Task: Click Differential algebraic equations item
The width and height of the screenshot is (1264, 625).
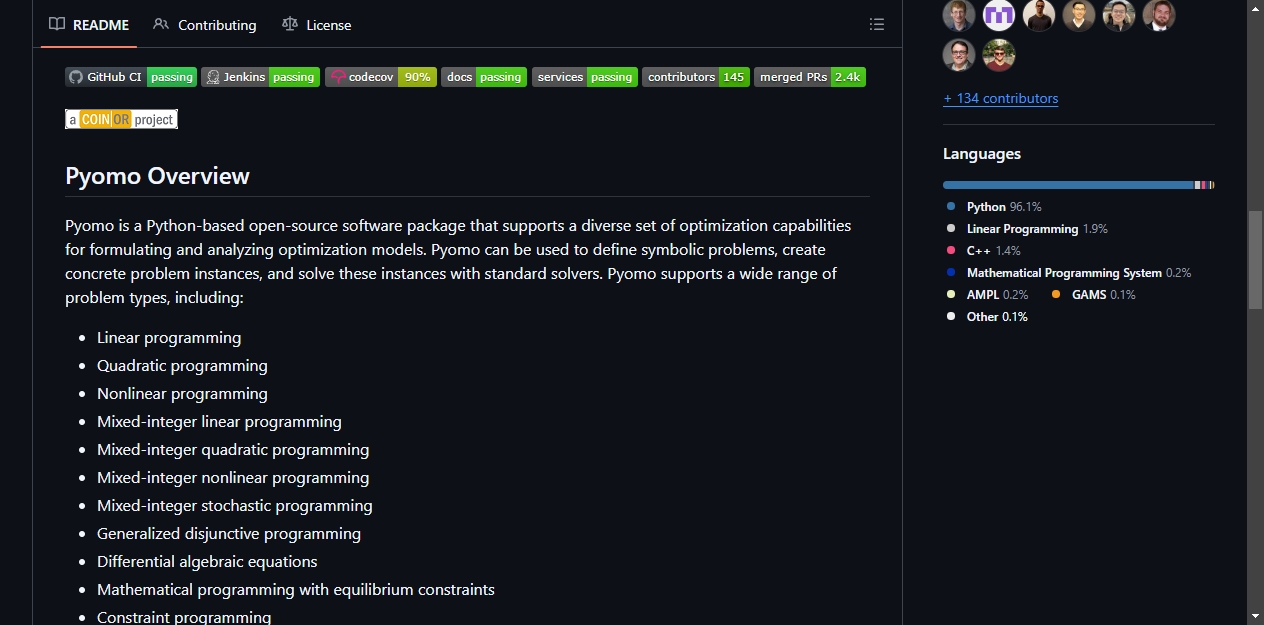Action: click(x=207, y=562)
